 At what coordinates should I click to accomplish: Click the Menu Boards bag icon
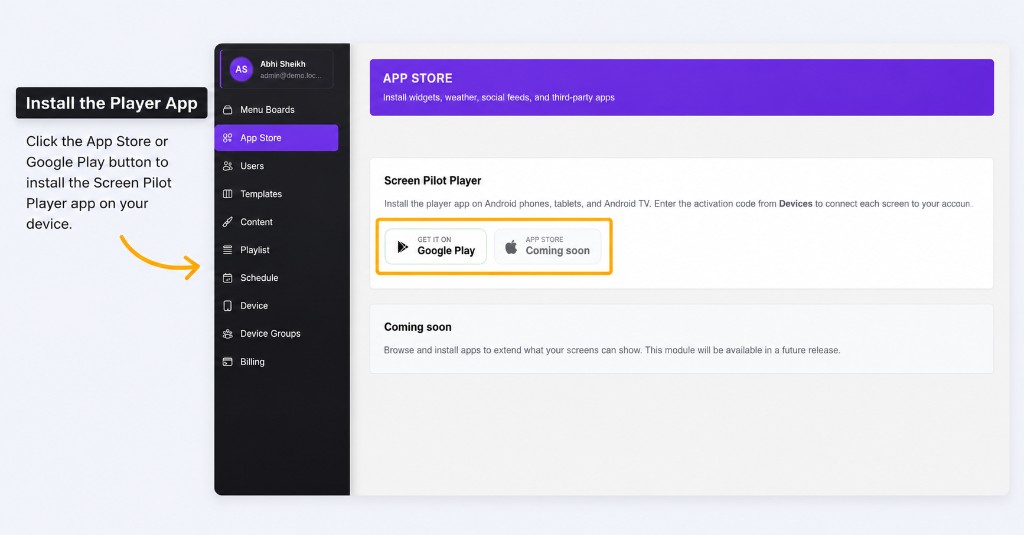click(x=227, y=110)
